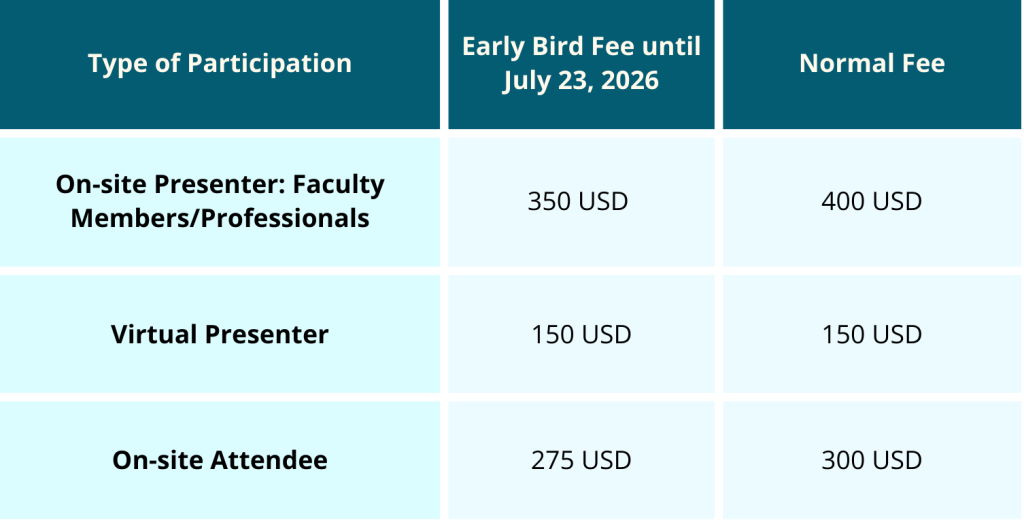Select the "On-site Attendee" row label
Viewport: 1024px width, 520px height.
click(x=220, y=461)
